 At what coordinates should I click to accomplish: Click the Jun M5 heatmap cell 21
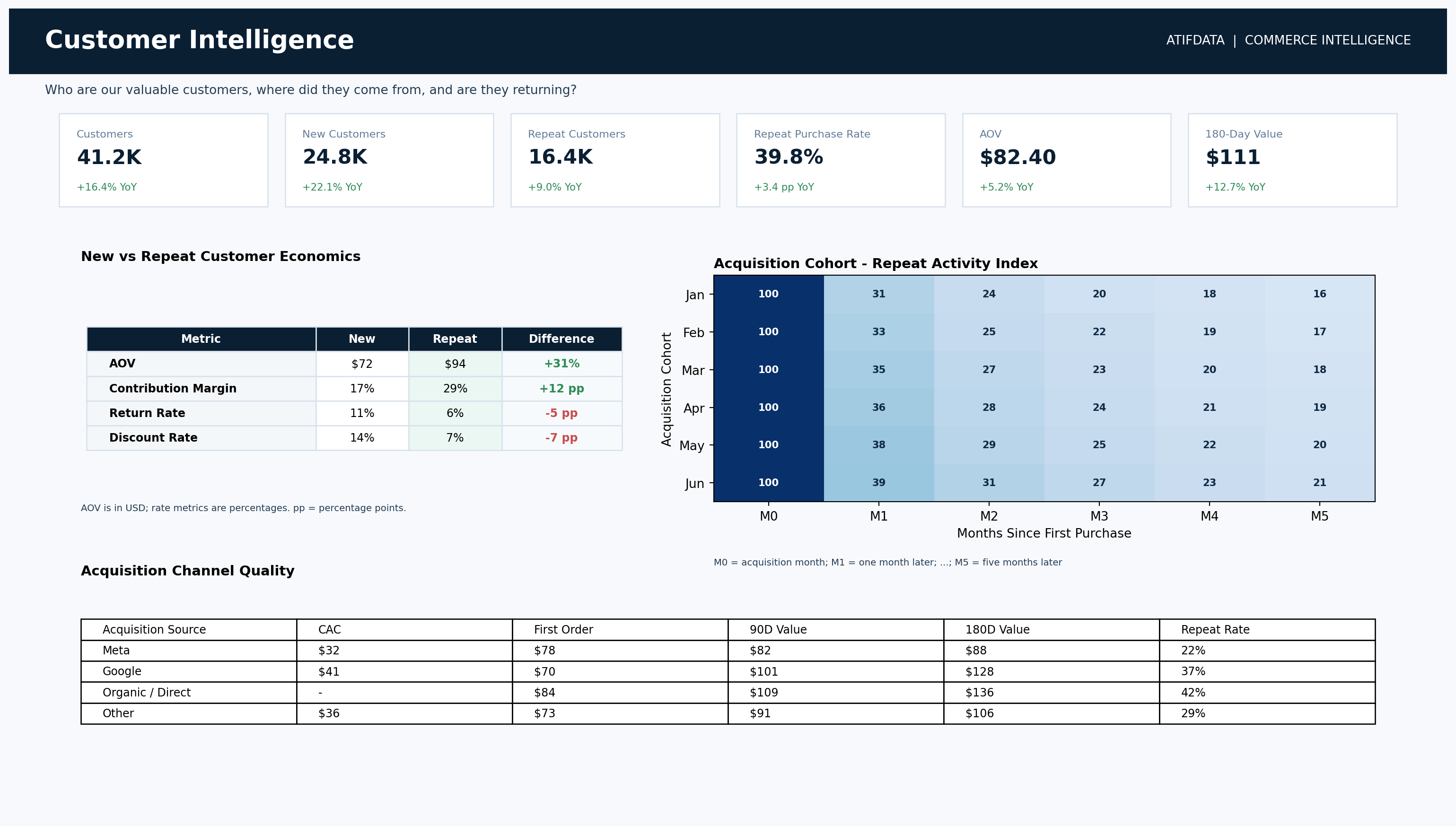(1319, 482)
